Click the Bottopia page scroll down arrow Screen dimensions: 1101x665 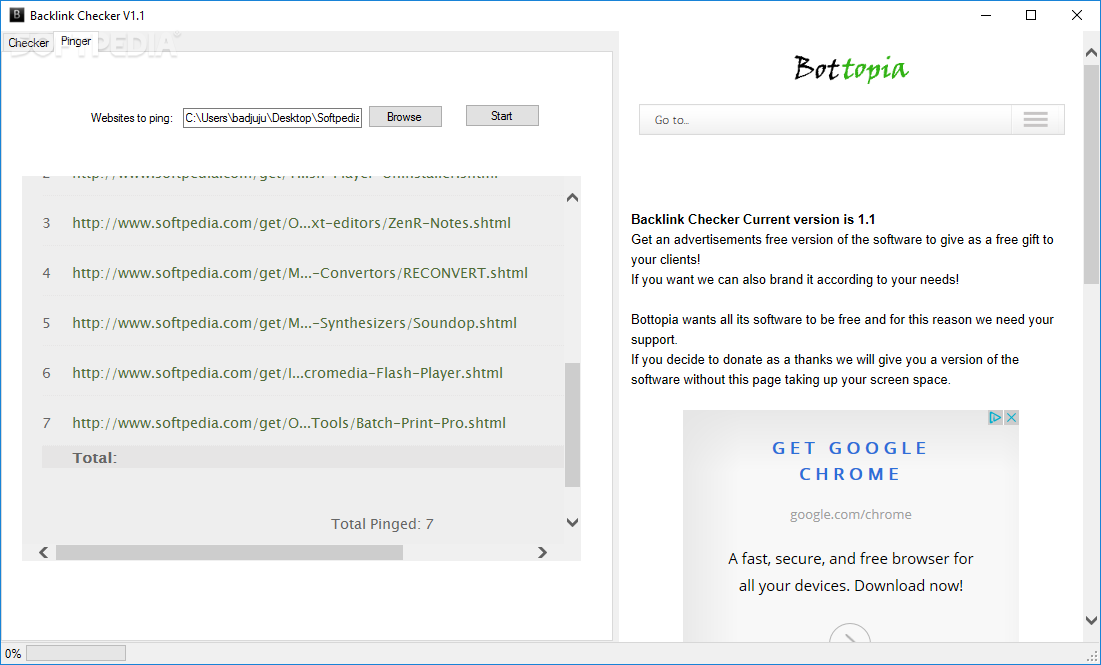click(1091, 621)
